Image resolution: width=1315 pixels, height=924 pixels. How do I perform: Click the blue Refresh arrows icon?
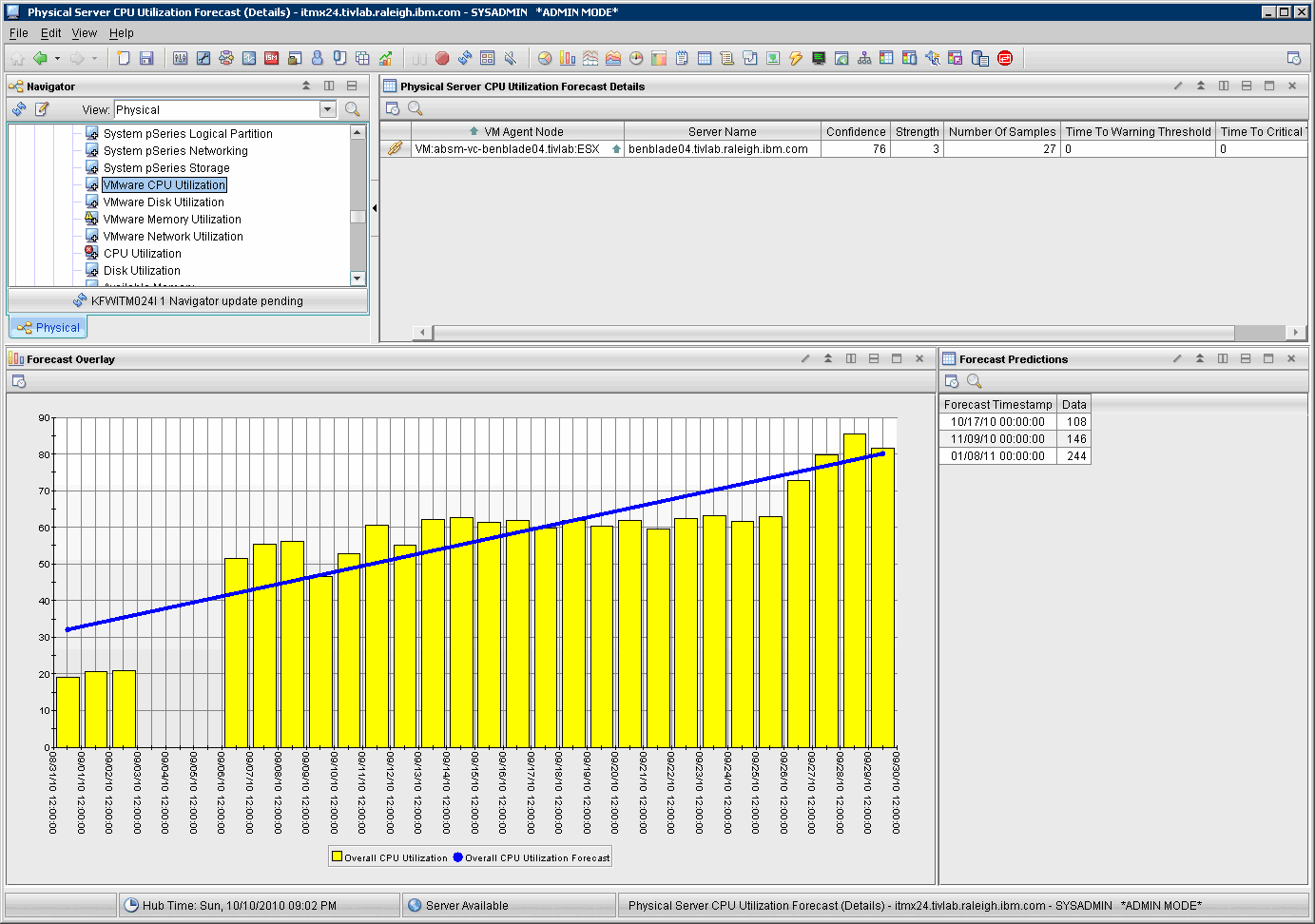[x=465, y=58]
